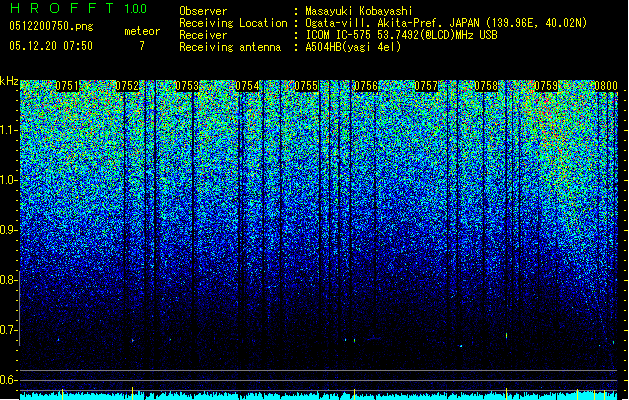The image size is (629, 400).
Task: Click the 0754 time marker label
Action: (247, 86)
